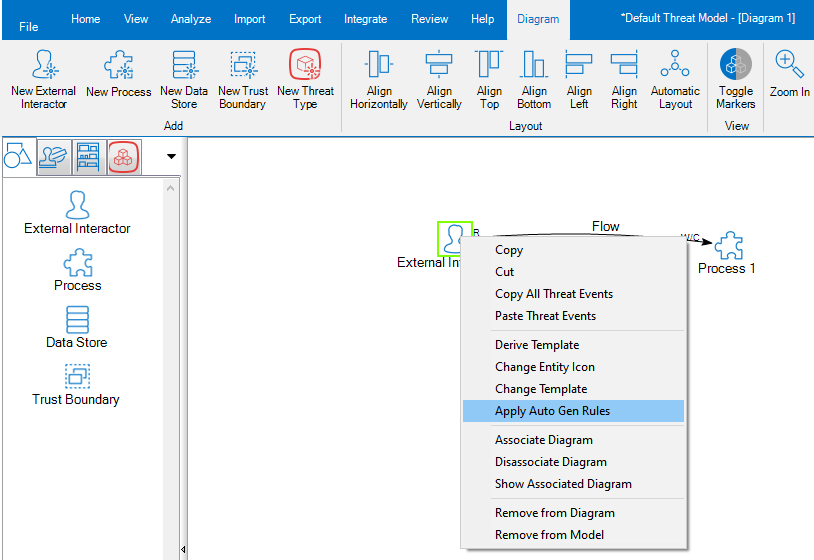Select the Process 1 node on canvas
Screen dimensions: 814x560
tap(729, 247)
